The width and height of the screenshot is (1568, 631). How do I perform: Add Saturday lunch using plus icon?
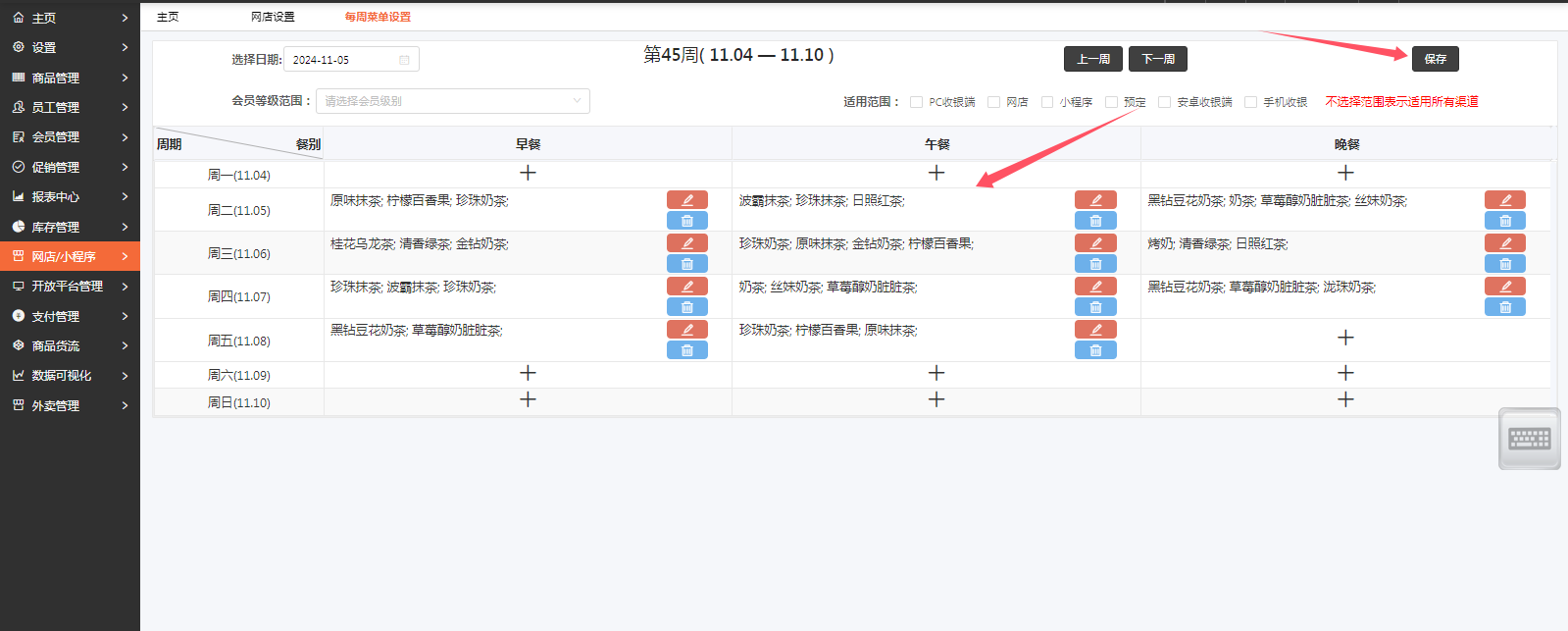click(936, 373)
